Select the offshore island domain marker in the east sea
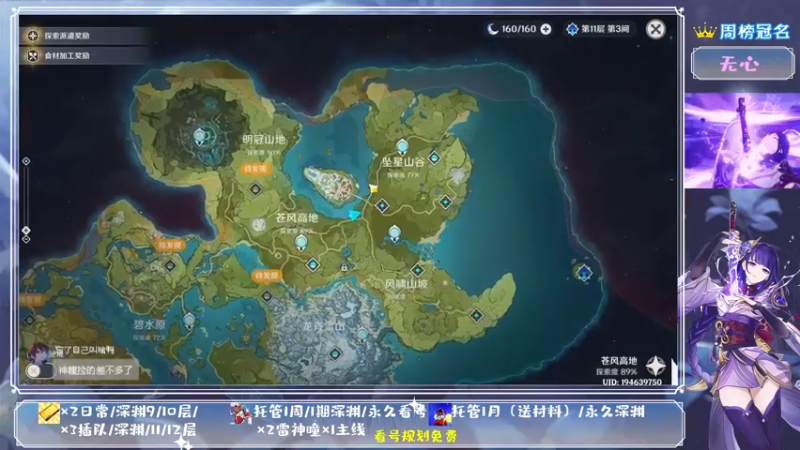 tap(584, 273)
